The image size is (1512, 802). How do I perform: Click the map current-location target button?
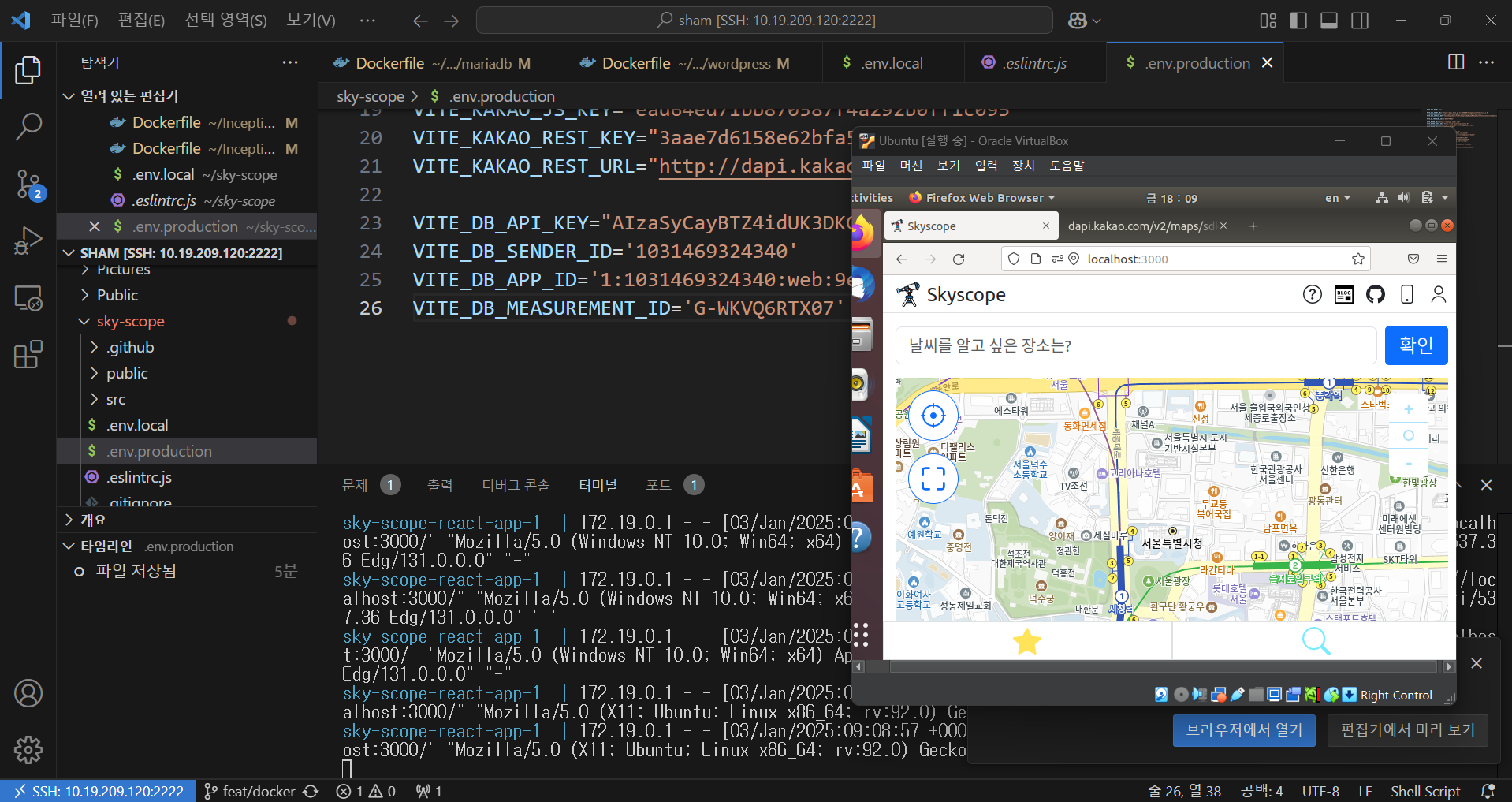933,416
